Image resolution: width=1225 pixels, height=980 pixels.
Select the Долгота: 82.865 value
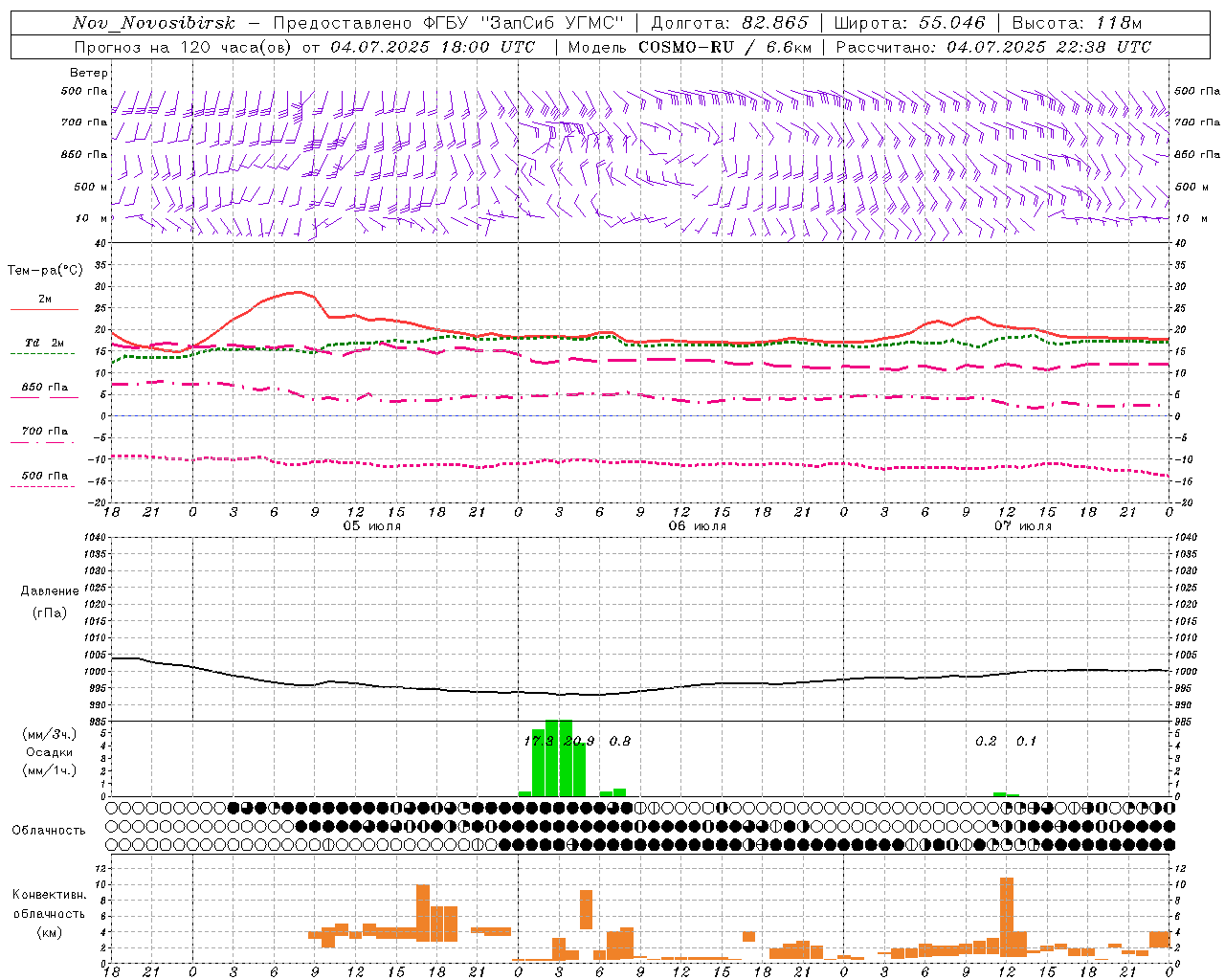click(x=729, y=23)
